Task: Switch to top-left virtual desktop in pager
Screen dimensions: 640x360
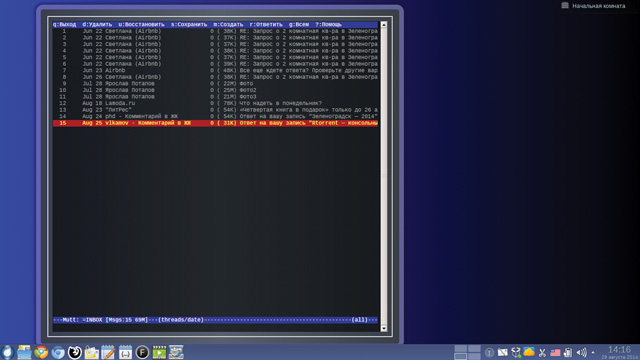Action: (x=461, y=349)
